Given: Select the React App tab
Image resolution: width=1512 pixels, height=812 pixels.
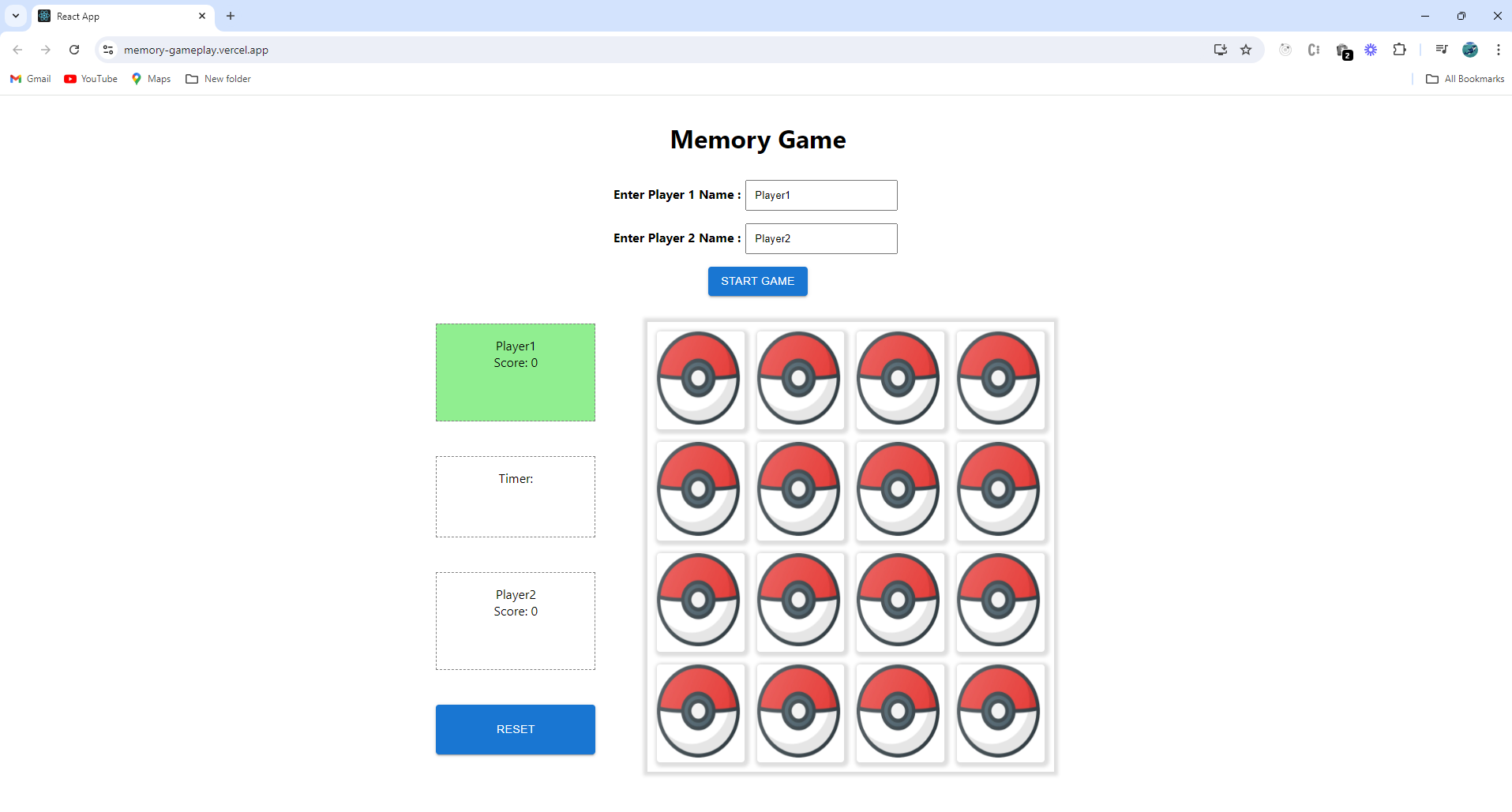Looking at the screenshot, I should click(x=123, y=16).
